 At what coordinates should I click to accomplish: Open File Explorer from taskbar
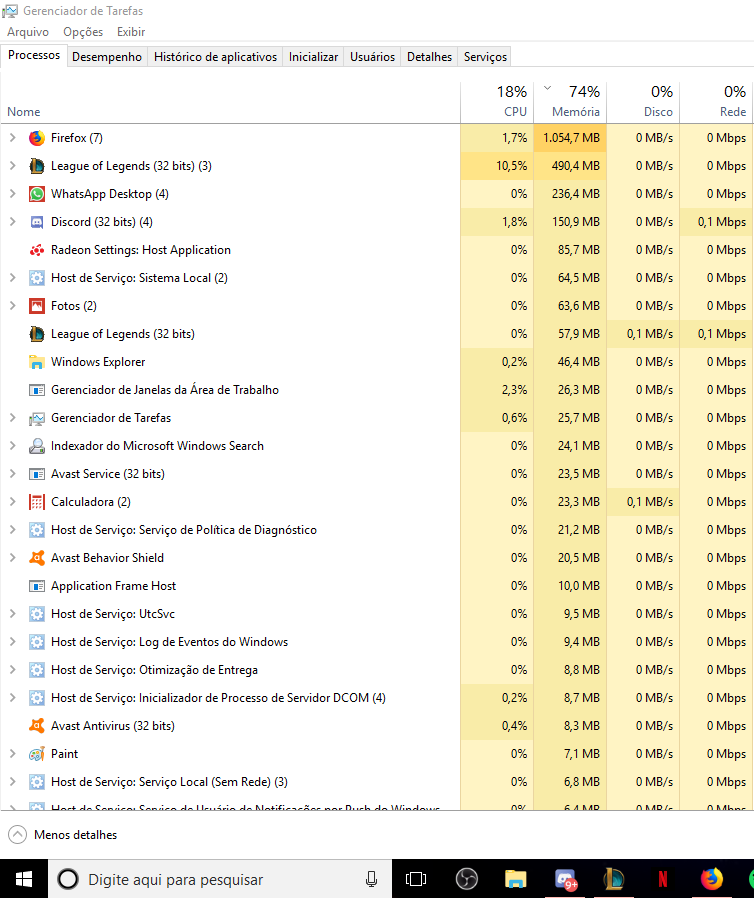pyautogui.click(x=516, y=879)
